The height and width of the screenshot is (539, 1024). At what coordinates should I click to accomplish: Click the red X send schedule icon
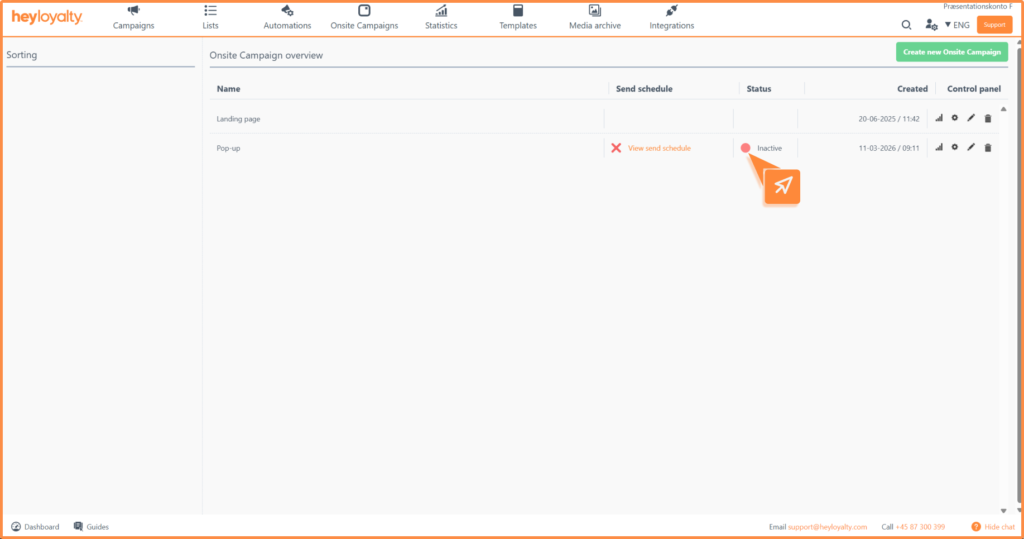click(x=616, y=148)
